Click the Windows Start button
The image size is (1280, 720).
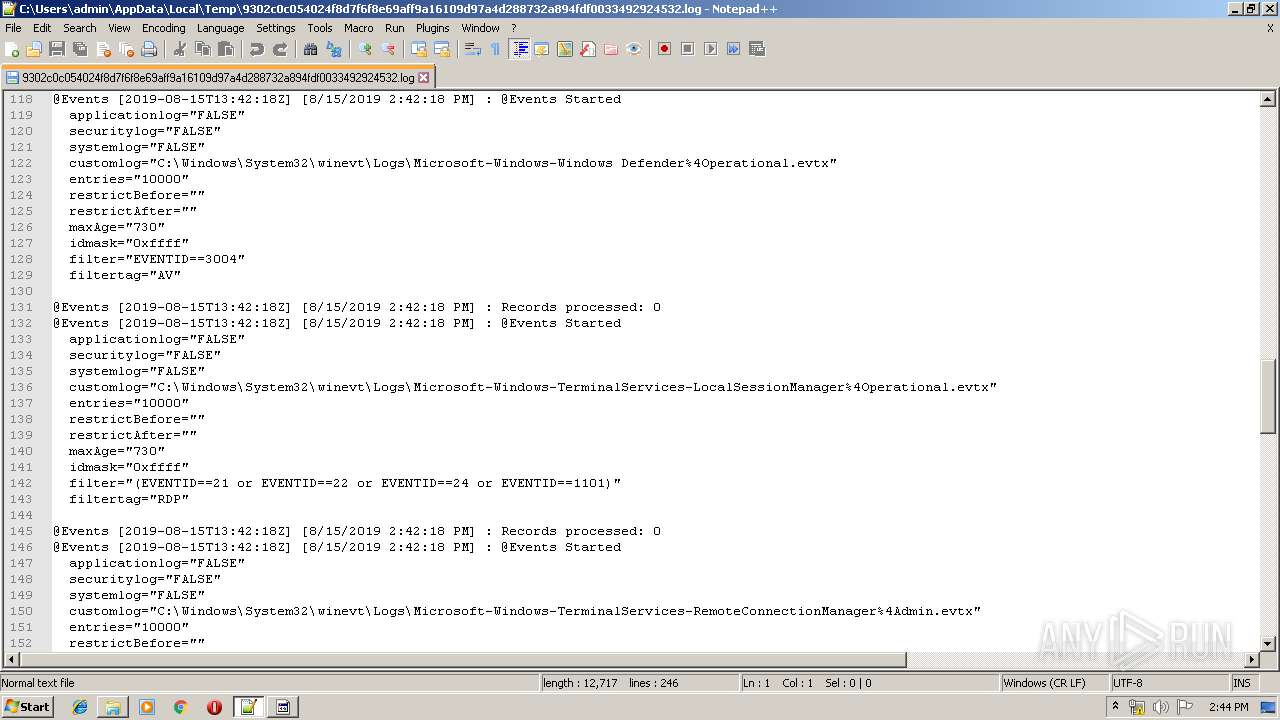pyautogui.click(x=28, y=707)
